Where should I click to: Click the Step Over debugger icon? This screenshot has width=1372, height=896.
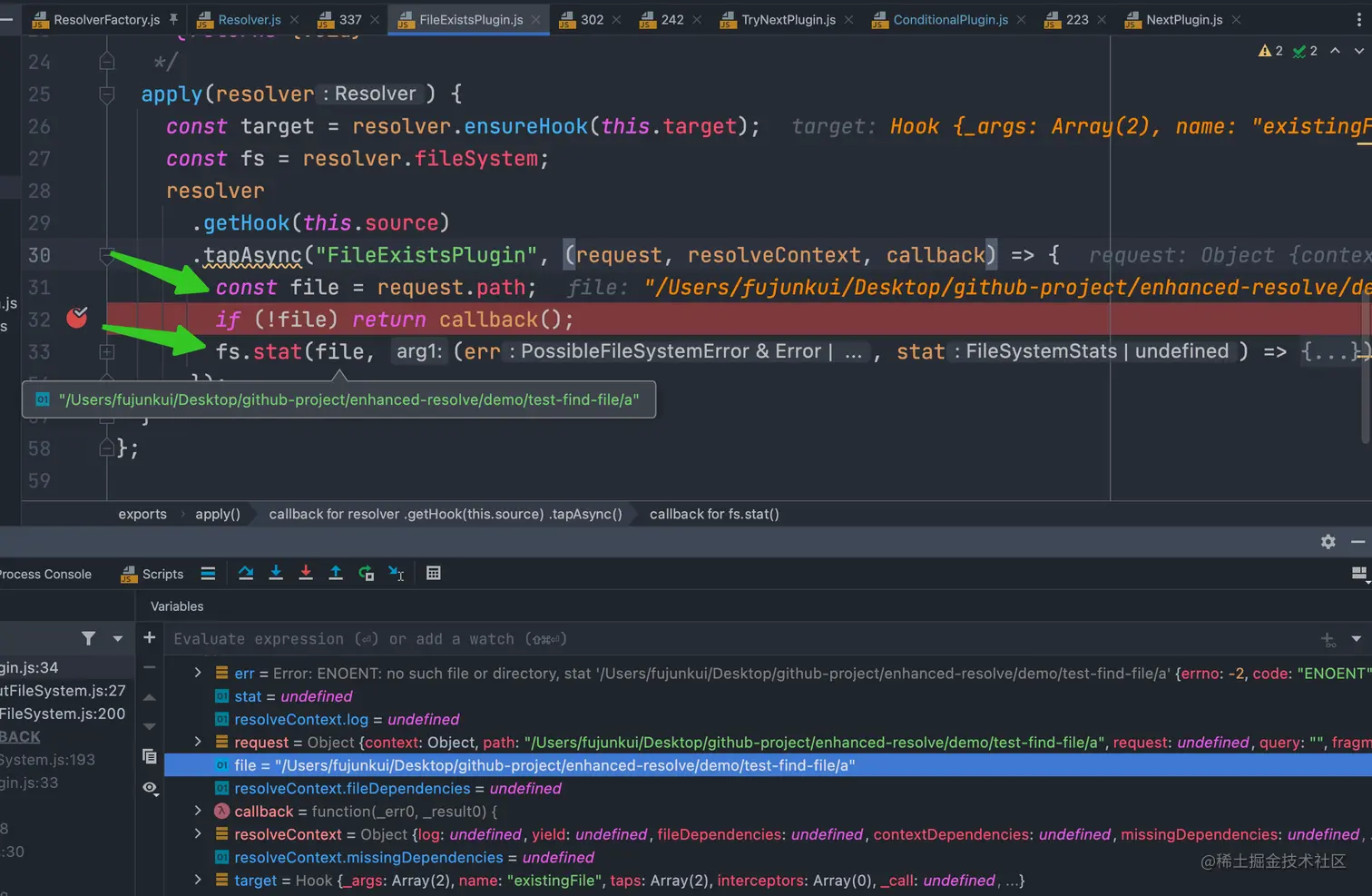[x=246, y=573]
